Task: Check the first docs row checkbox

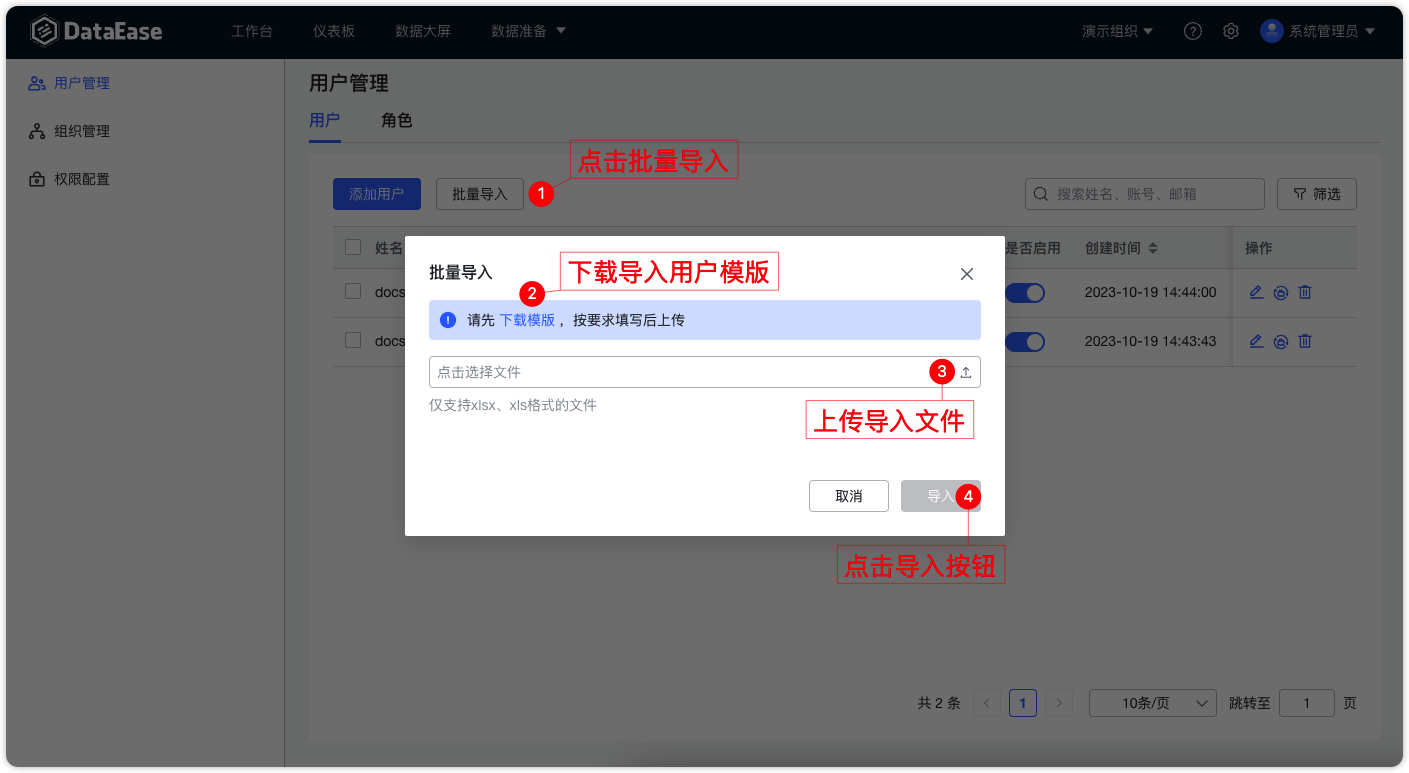Action: (353, 292)
